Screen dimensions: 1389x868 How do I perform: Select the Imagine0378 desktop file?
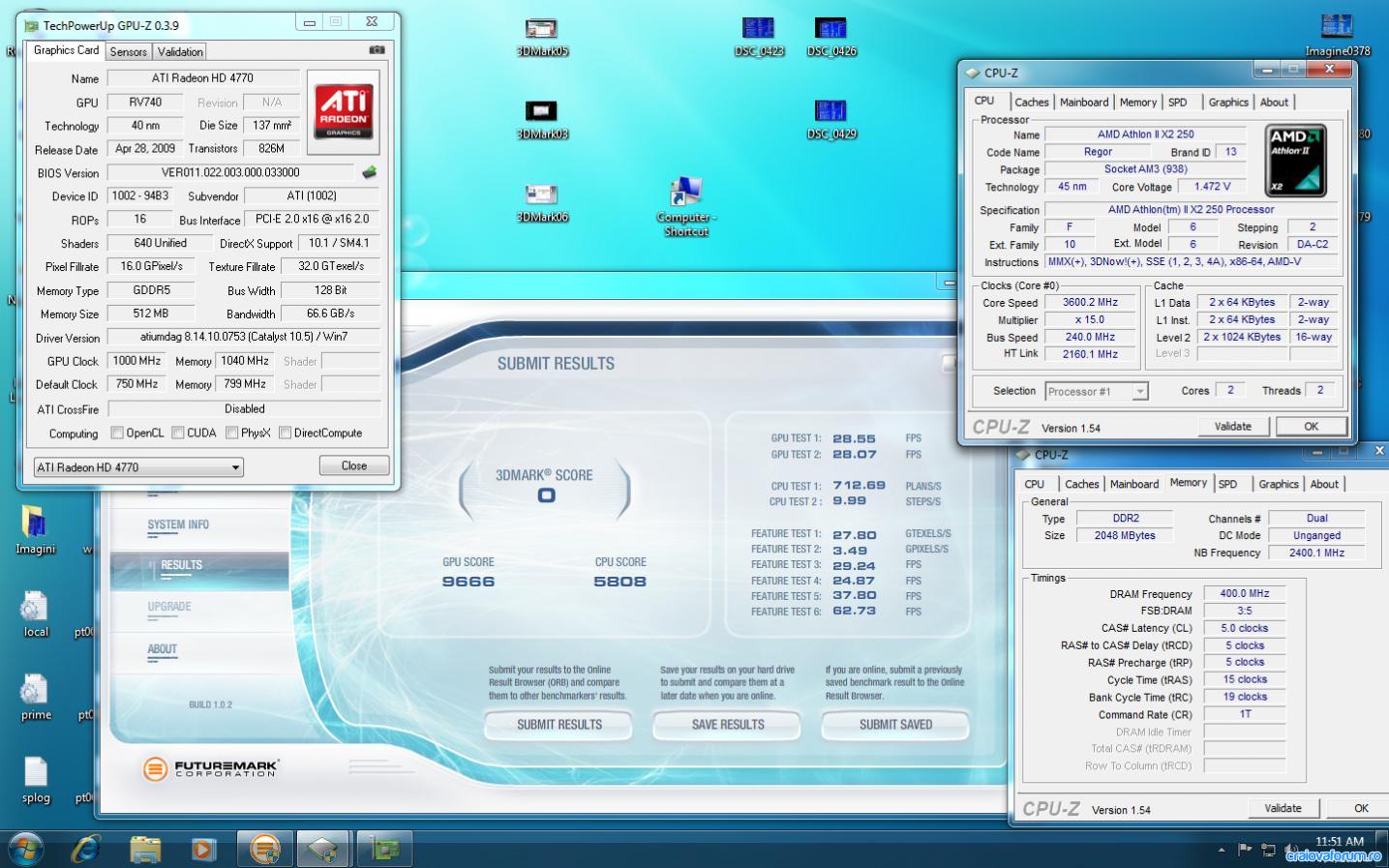click(x=1338, y=37)
